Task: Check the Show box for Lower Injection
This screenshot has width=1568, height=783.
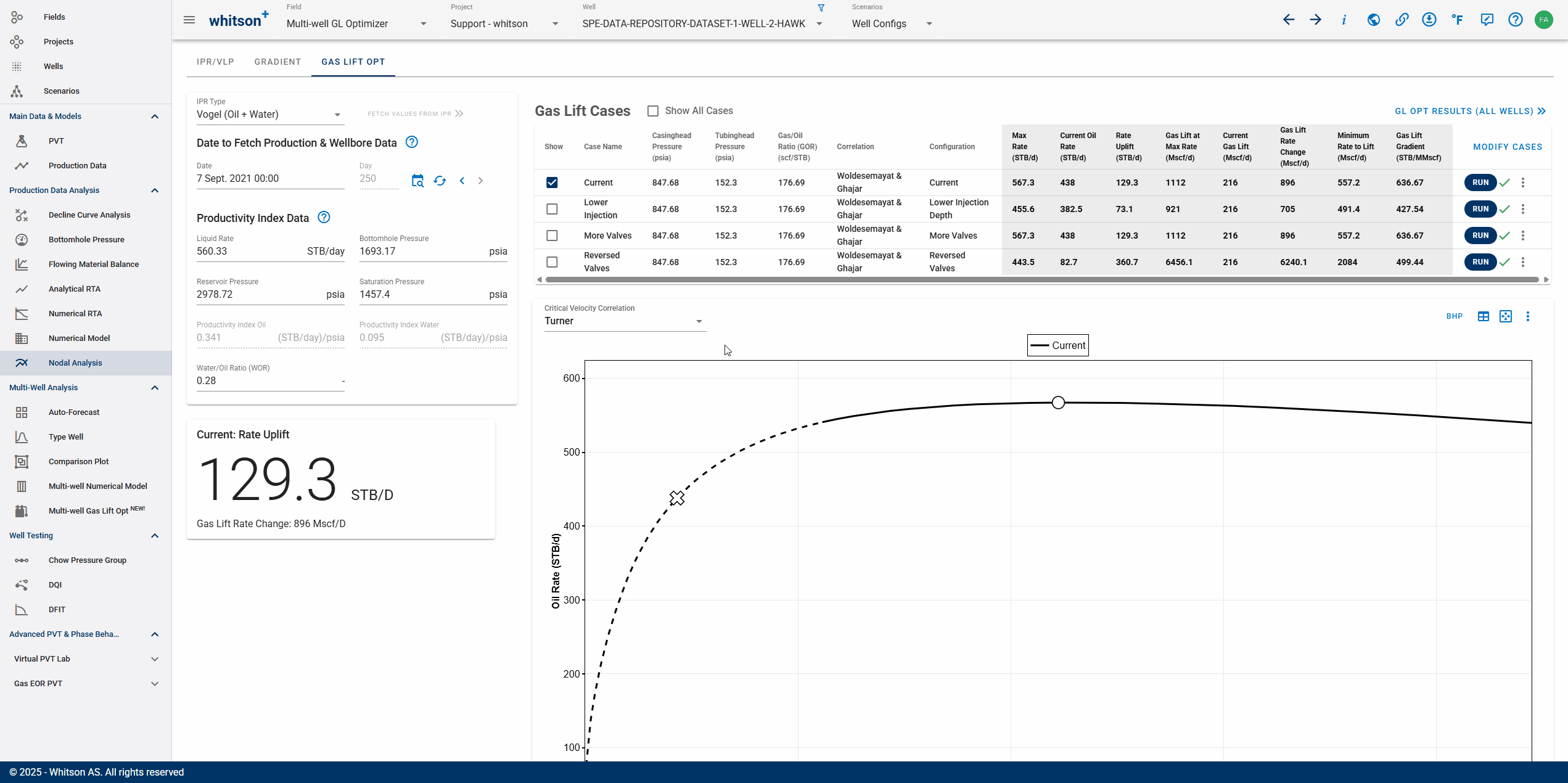Action: coord(552,209)
